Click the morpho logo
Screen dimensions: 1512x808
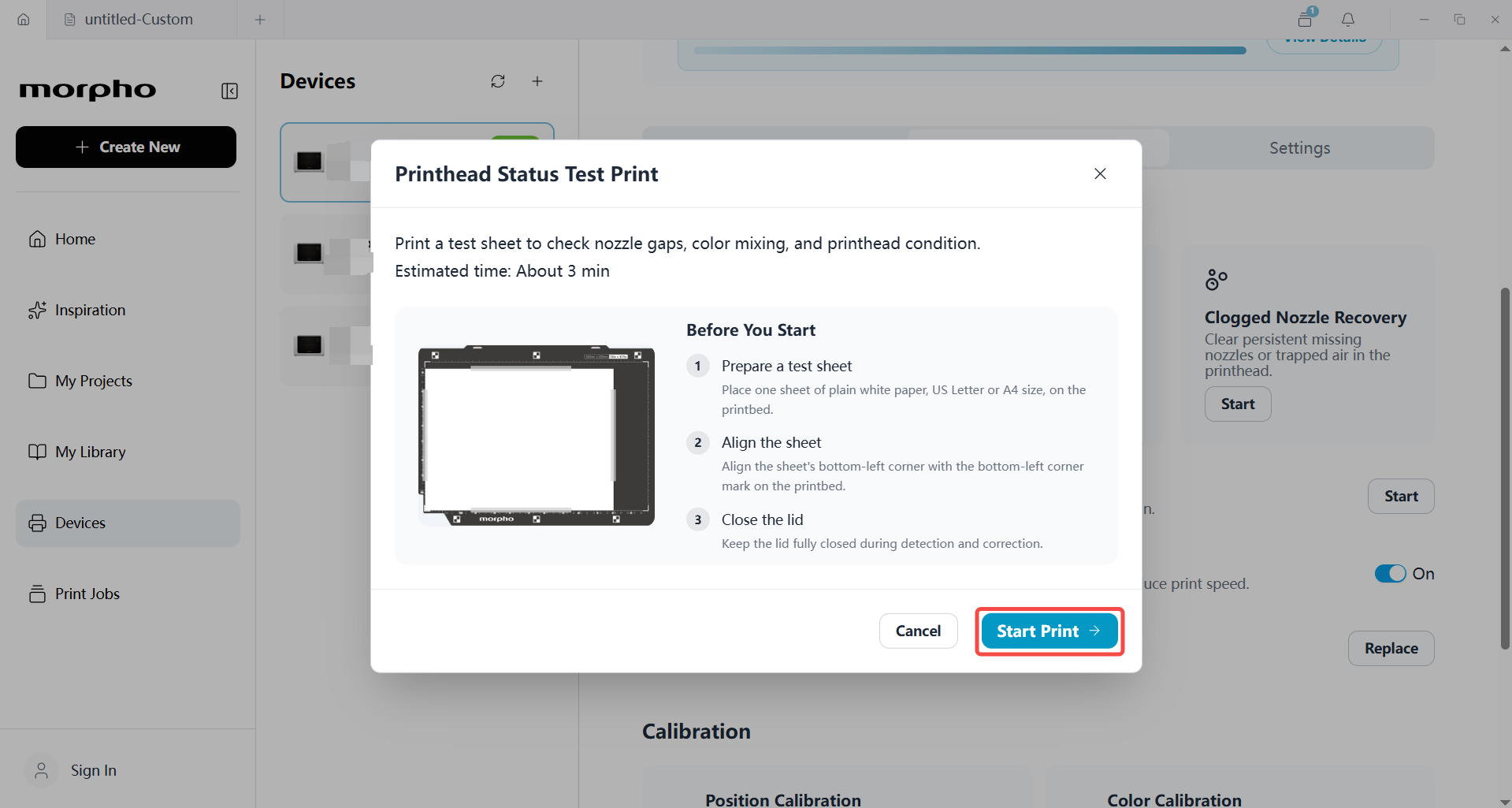point(87,90)
